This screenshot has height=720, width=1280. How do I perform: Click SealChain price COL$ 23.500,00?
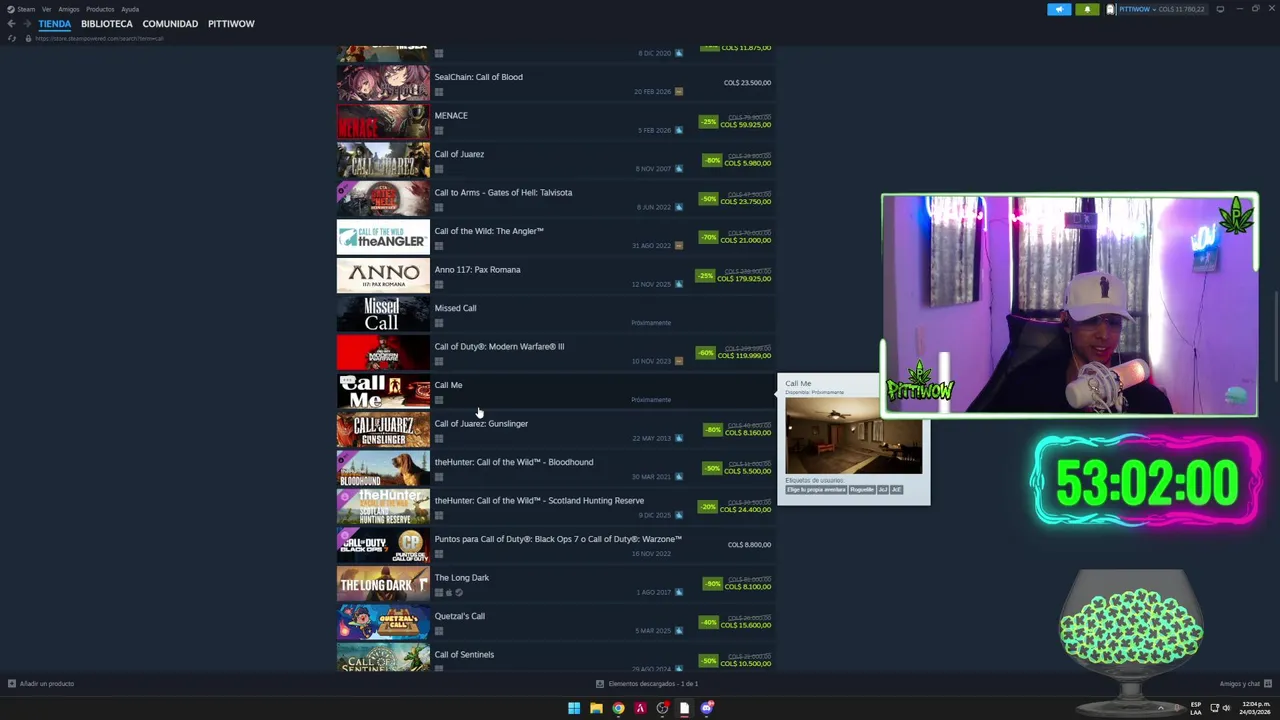coord(747,83)
